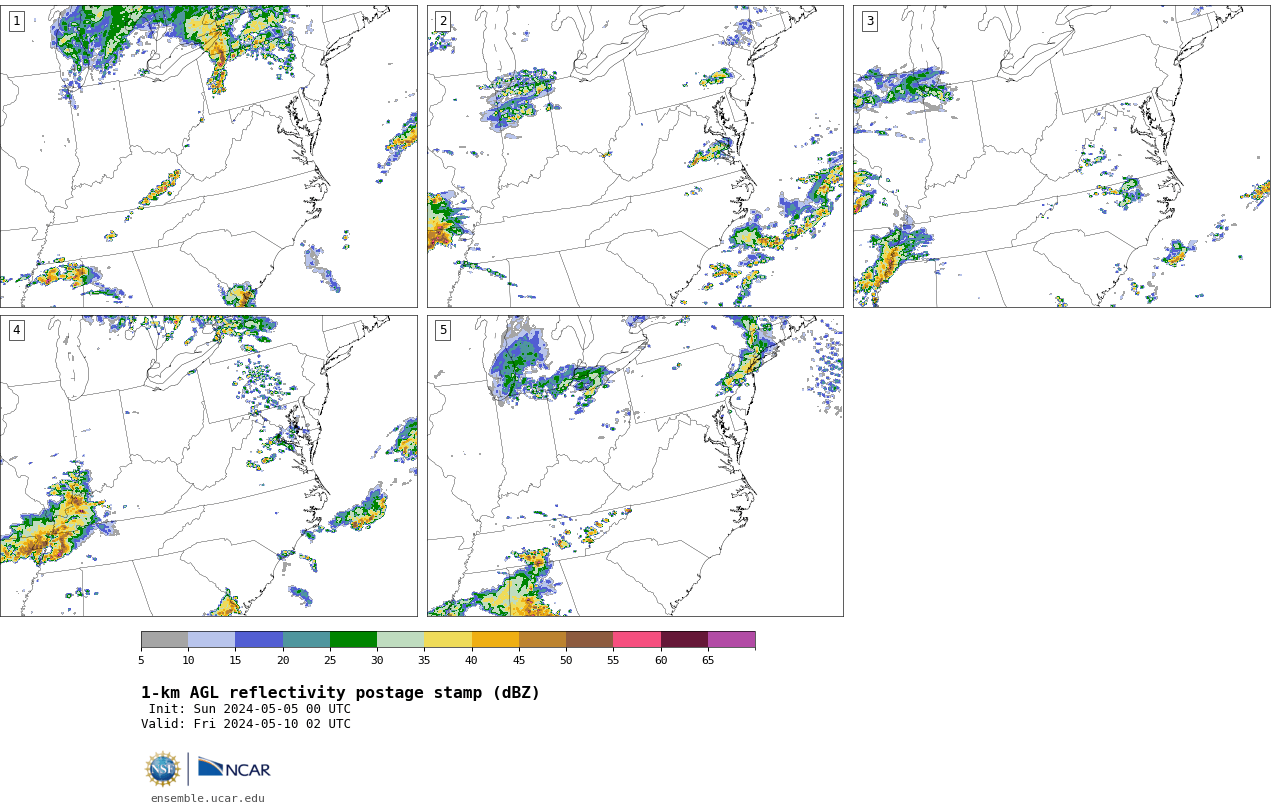Image resolution: width=1280 pixels, height=809 pixels.
Task: Click the NSF logo icon
Action: pos(163,769)
